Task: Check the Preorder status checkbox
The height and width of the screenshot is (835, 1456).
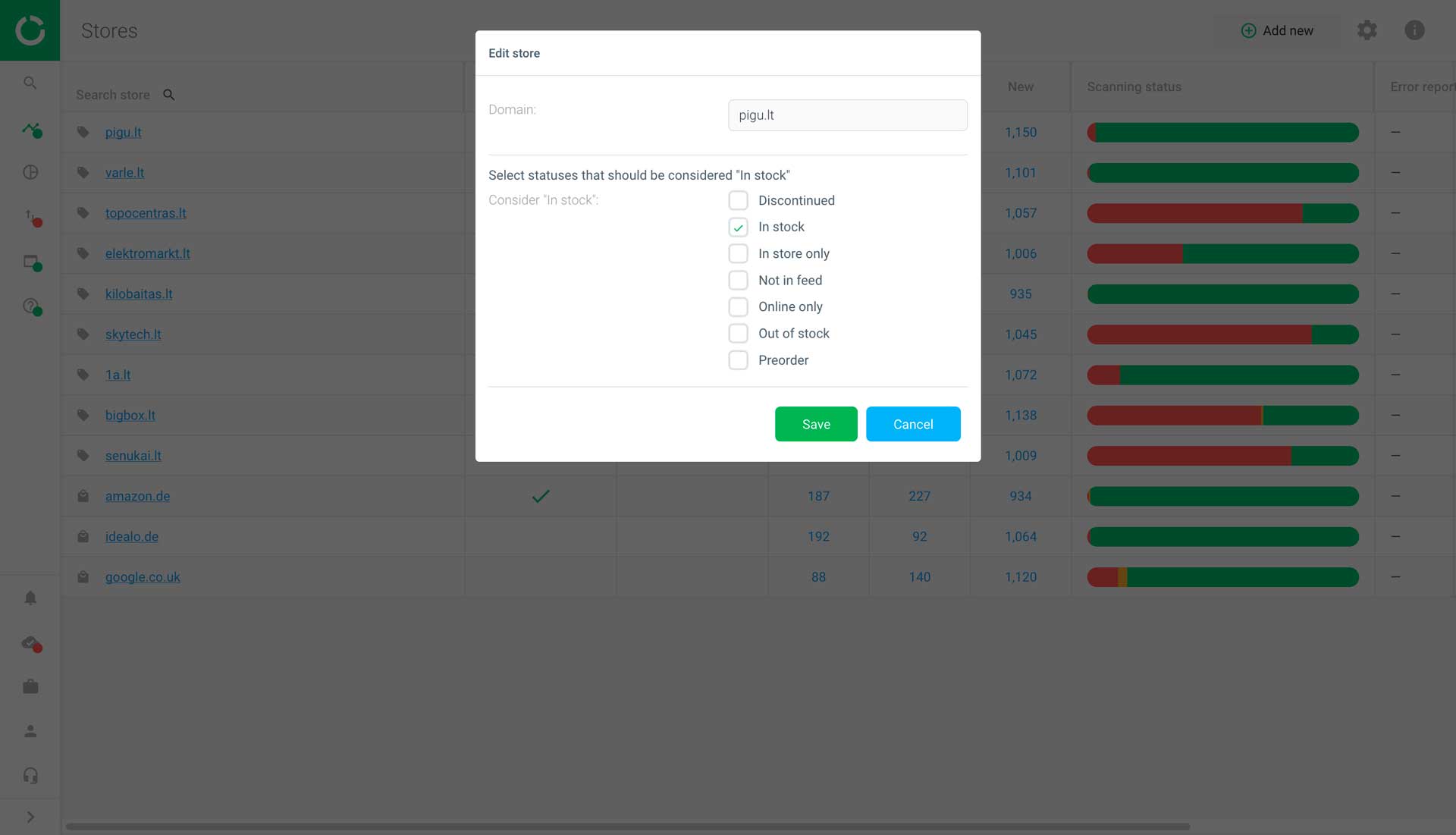Action: (738, 360)
